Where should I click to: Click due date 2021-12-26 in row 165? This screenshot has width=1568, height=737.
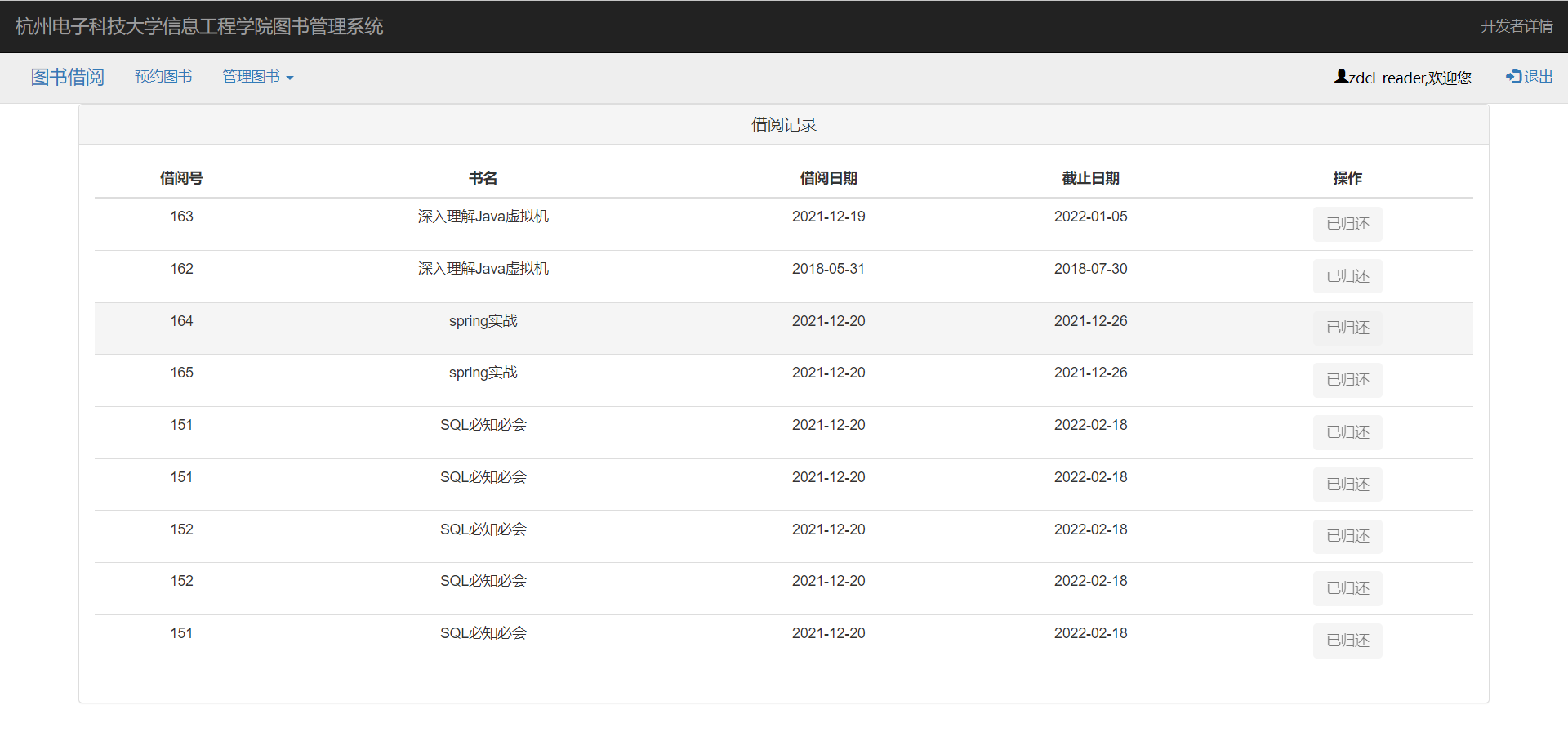click(x=1090, y=373)
